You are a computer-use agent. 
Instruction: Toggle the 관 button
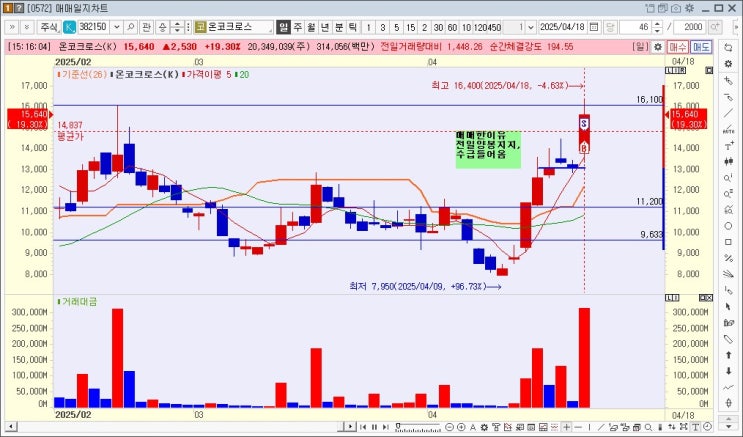click(146, 27)
